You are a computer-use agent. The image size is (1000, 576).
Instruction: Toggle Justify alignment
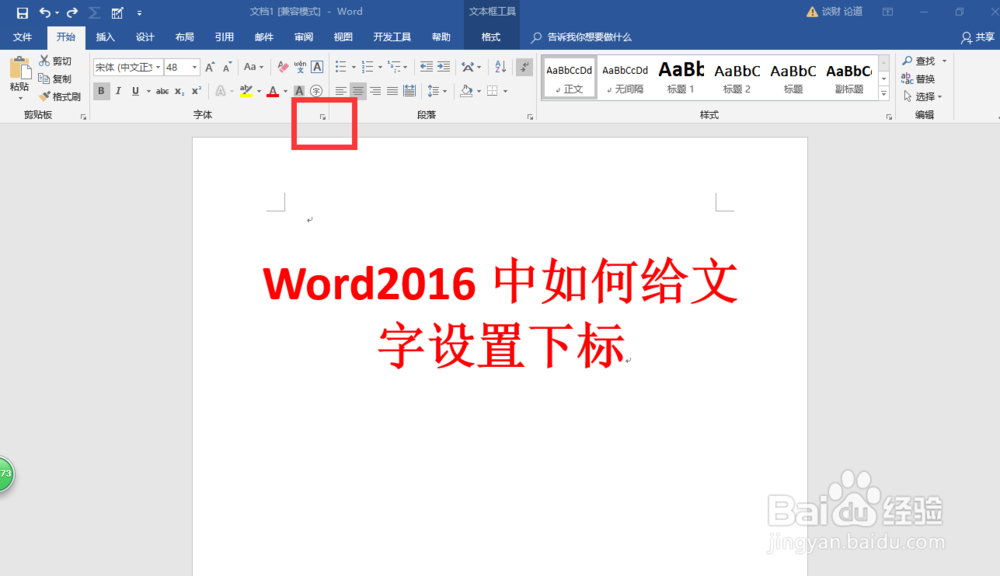pyautogui.click(x=392, y=91)
